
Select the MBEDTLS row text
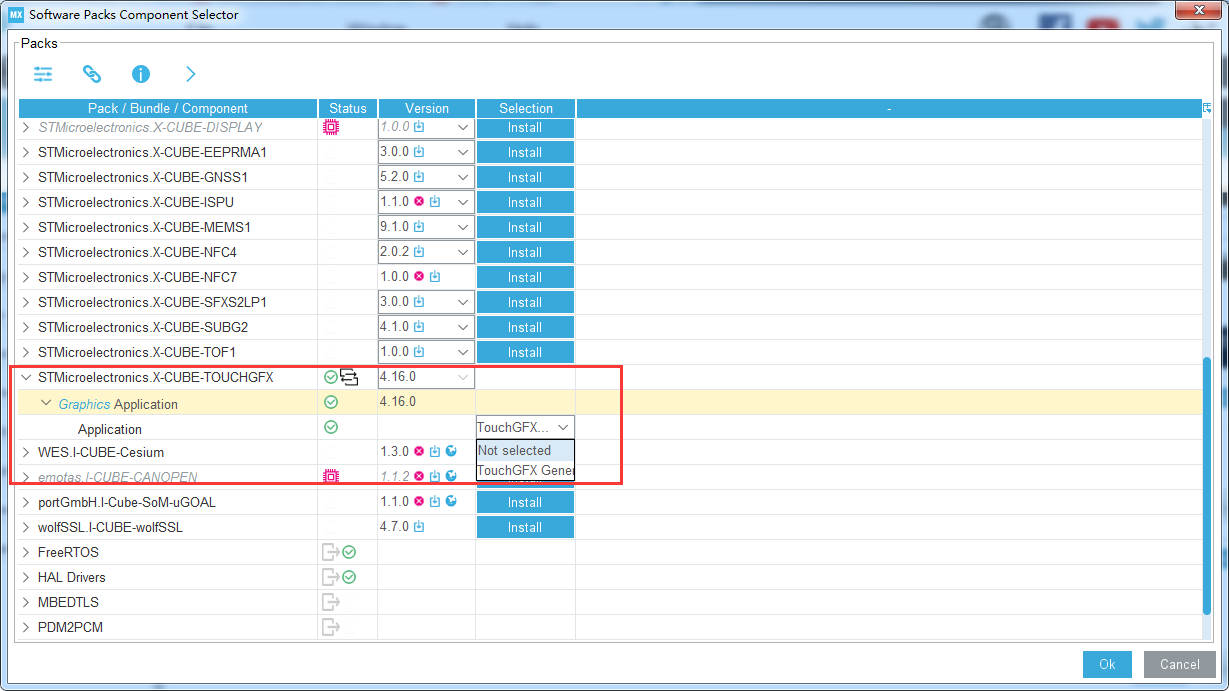(68, 602)
